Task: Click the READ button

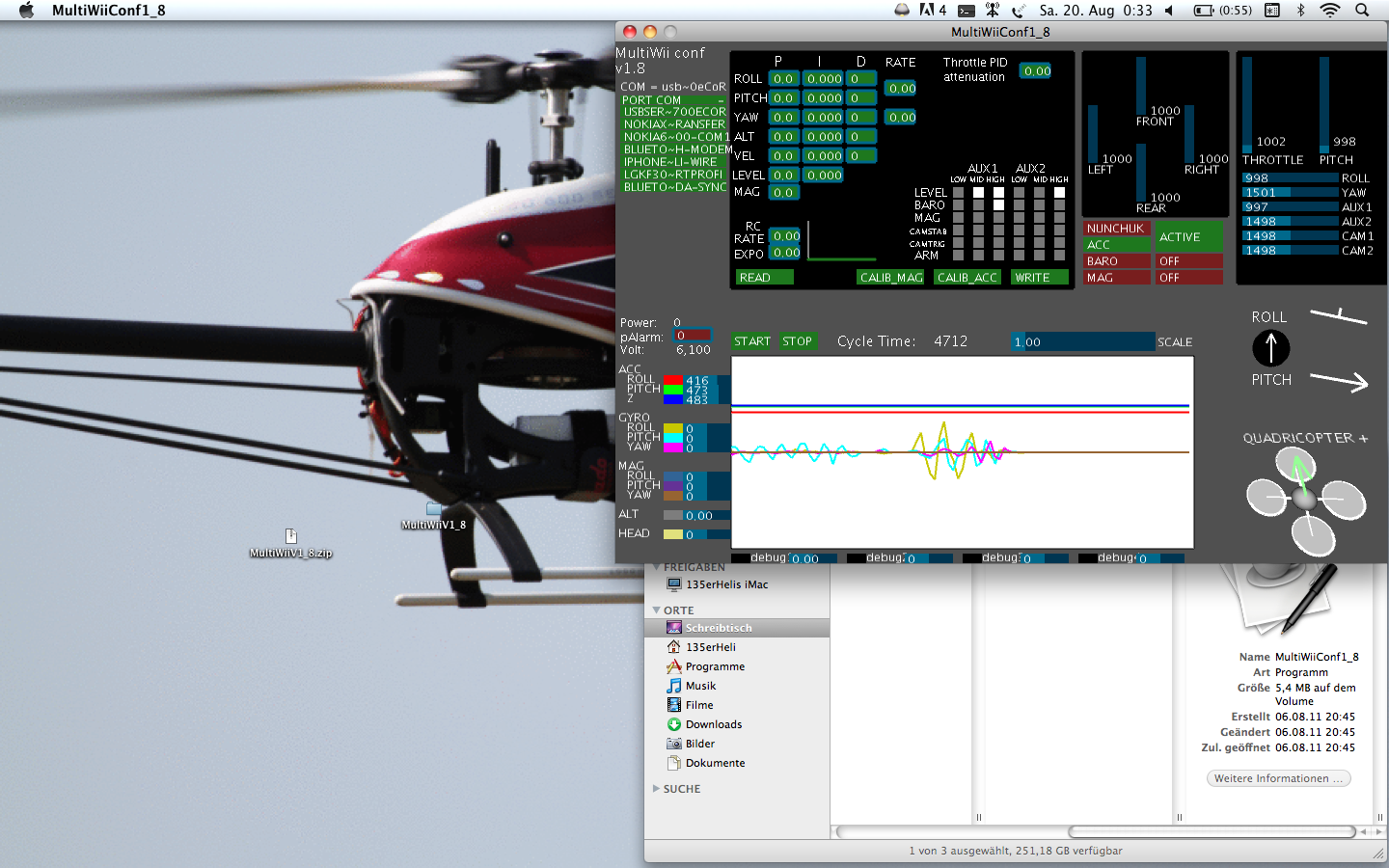Action: [x=764, y=278]
